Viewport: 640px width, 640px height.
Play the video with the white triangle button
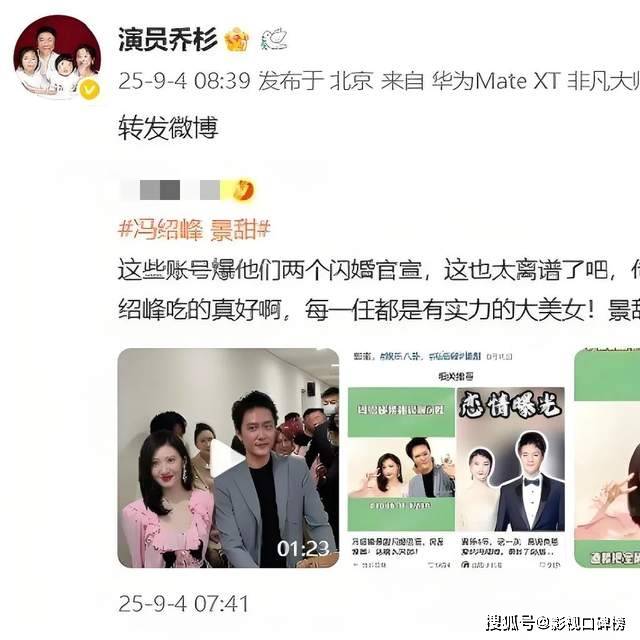226,457
